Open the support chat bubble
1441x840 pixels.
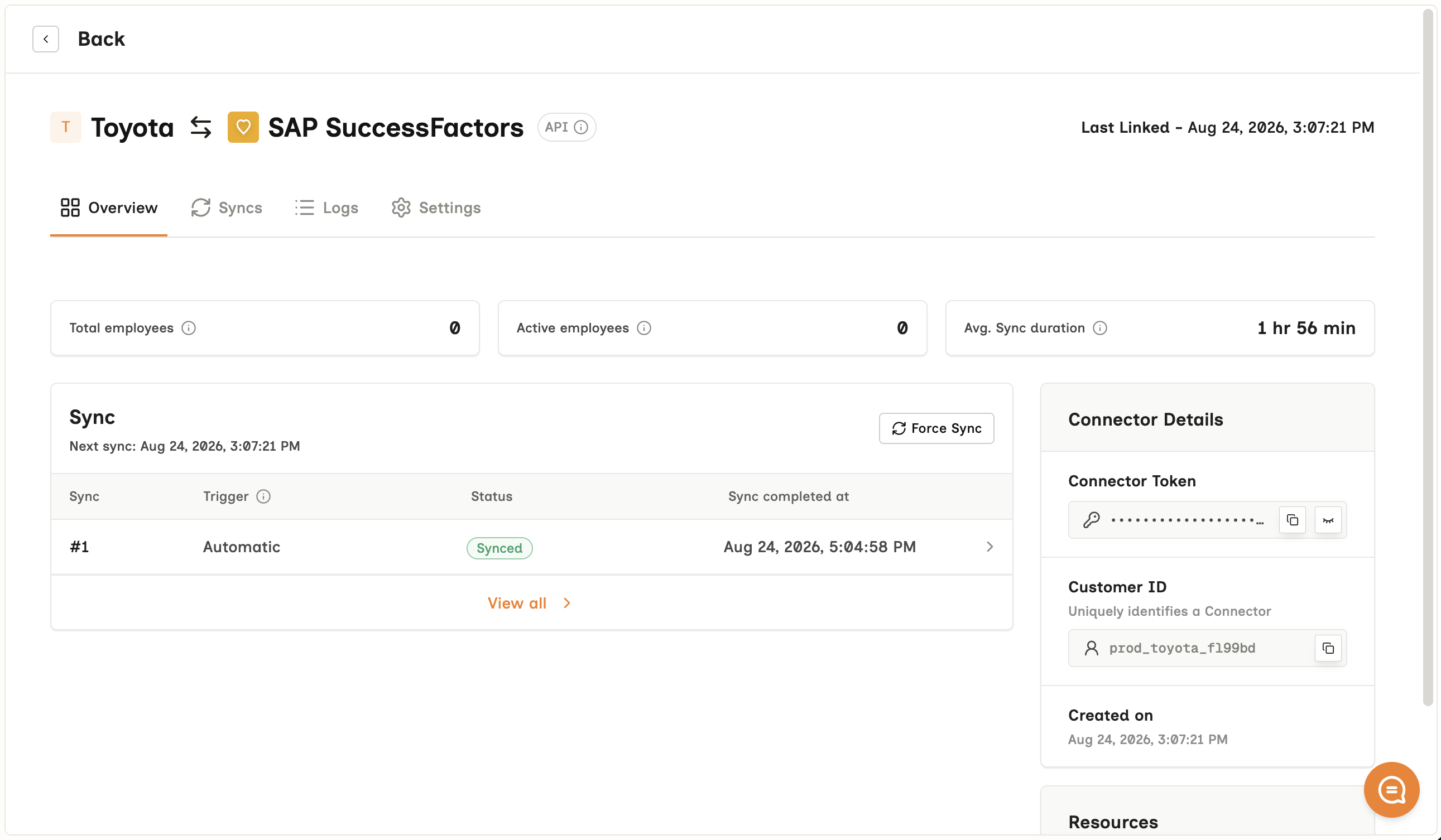point(1391,790)
